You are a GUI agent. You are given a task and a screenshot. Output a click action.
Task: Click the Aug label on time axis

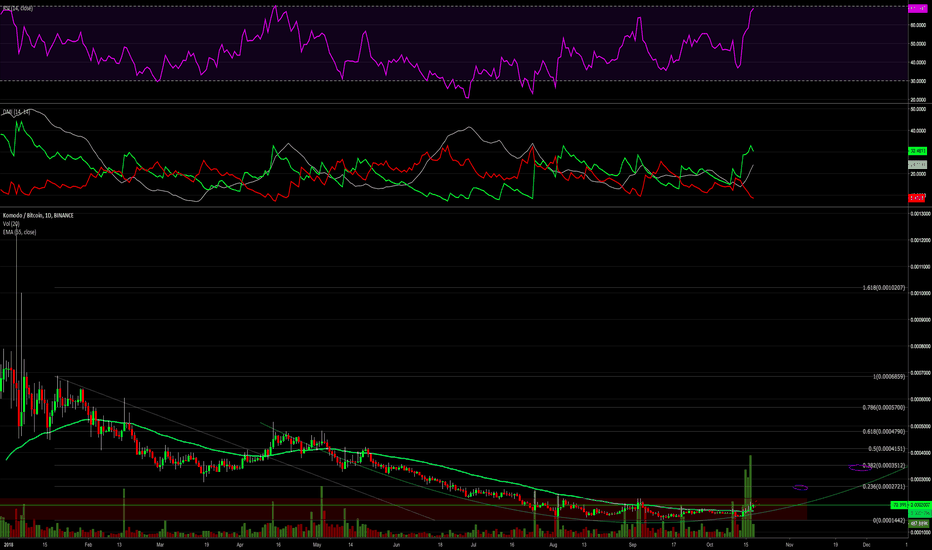click(x=553, y=544)
